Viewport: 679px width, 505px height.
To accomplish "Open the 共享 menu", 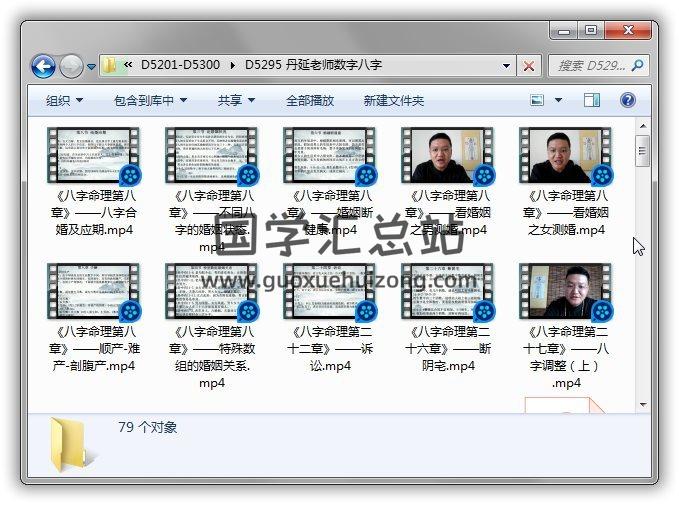I will click(x=236, y=100).
